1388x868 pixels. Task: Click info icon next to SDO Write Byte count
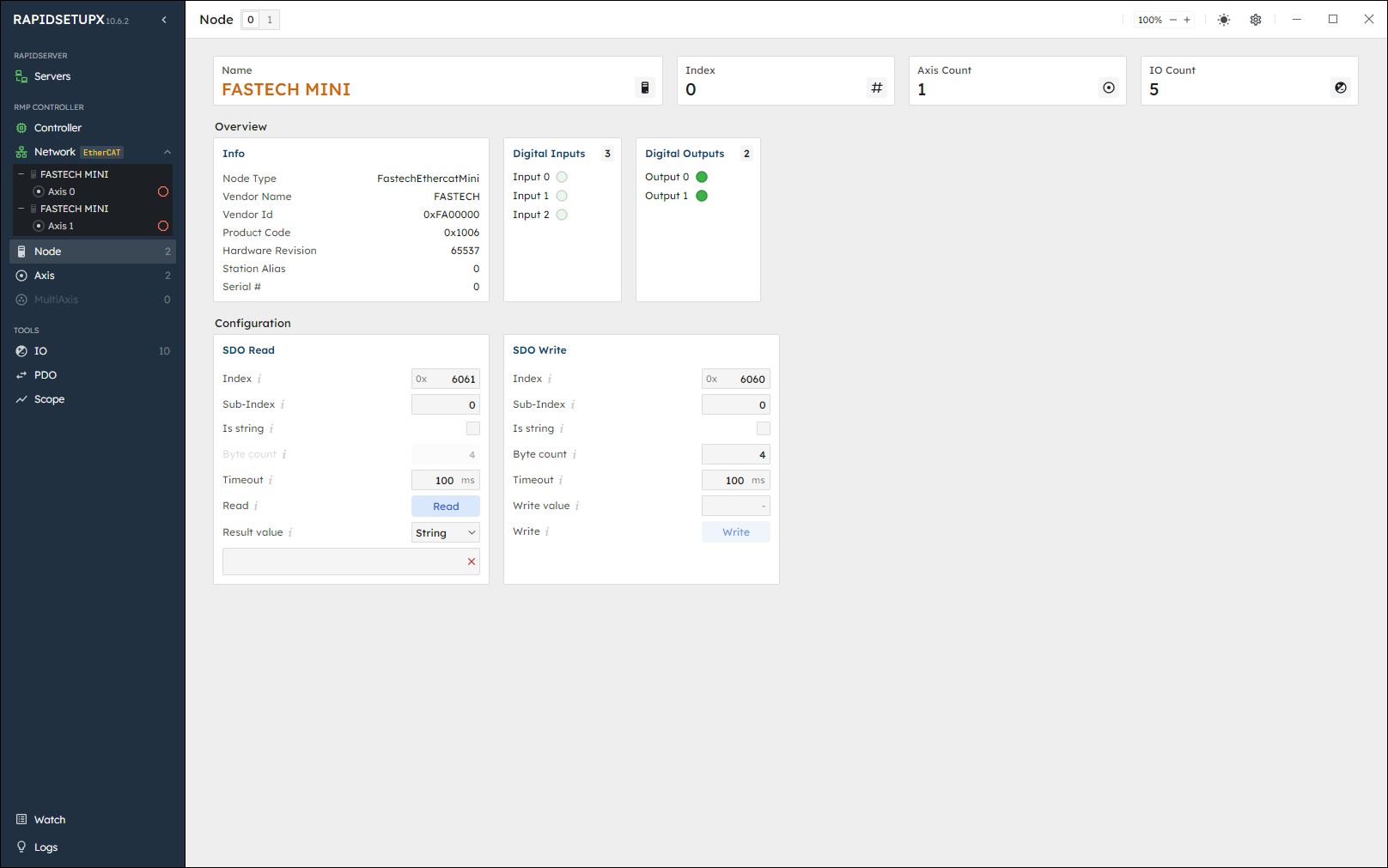(x=575, y=454)
